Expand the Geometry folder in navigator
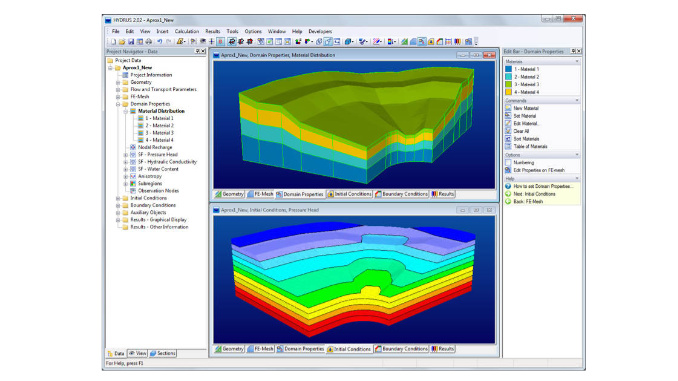Viewport: 678px width, 381px height. (118, 82)
